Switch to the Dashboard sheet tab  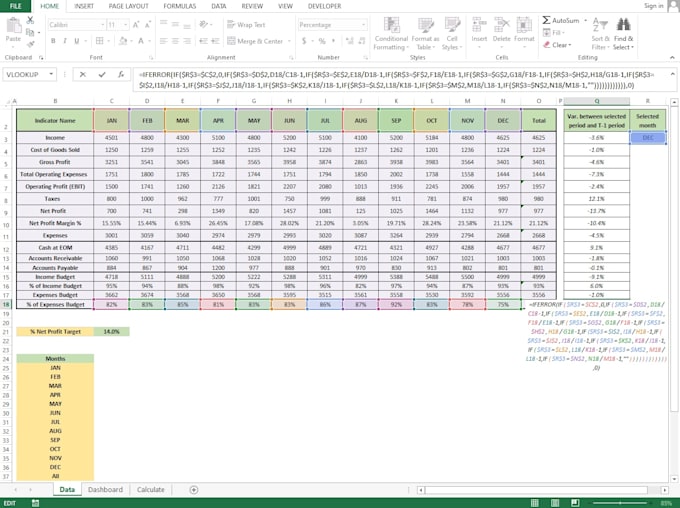click(105, 489)
